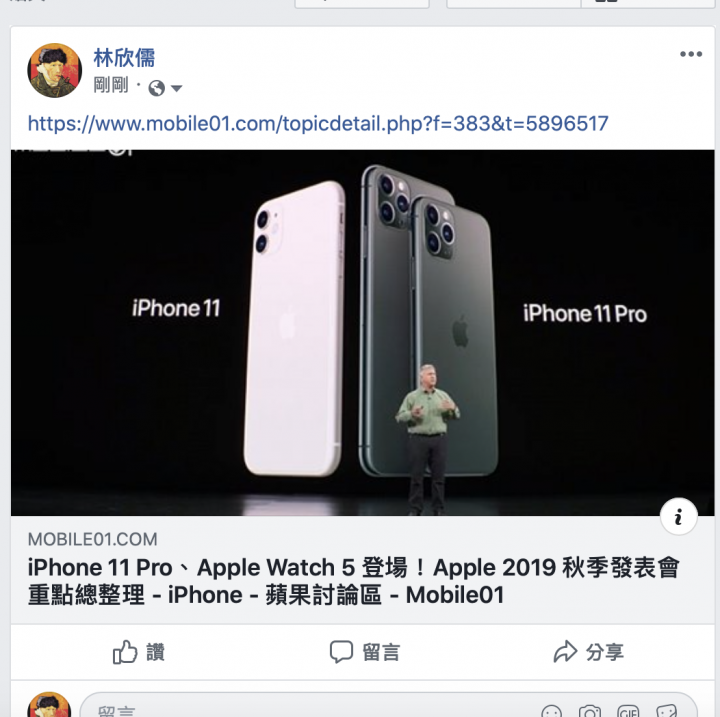This screenshot has width=720, height=717.
Task: Open 林欣儒's profile name link
Action: 124,58
